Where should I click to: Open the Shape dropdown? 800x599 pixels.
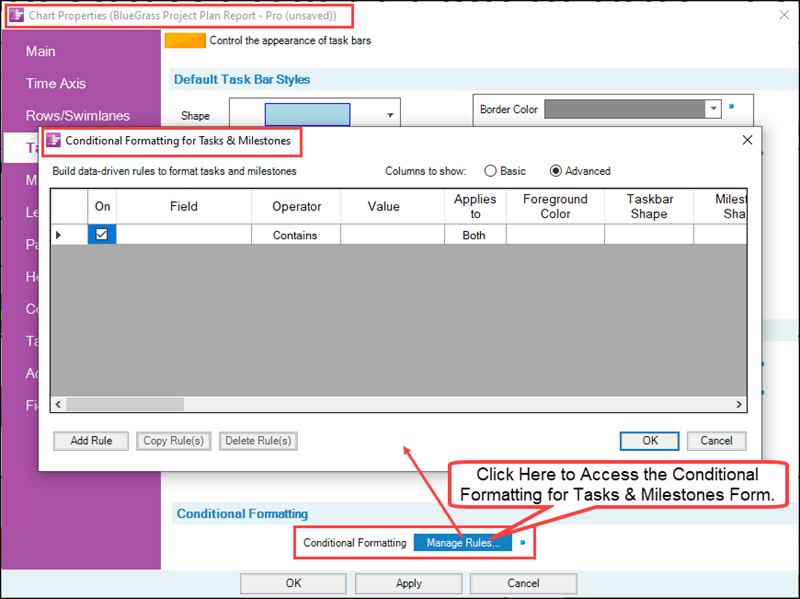[389, 114]
